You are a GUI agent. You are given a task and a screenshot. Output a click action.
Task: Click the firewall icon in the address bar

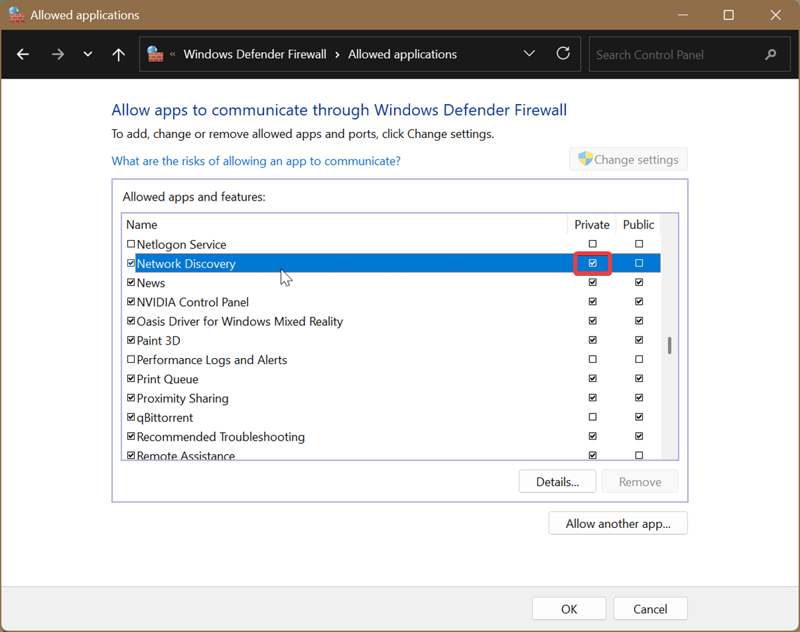tap(155, 54)
